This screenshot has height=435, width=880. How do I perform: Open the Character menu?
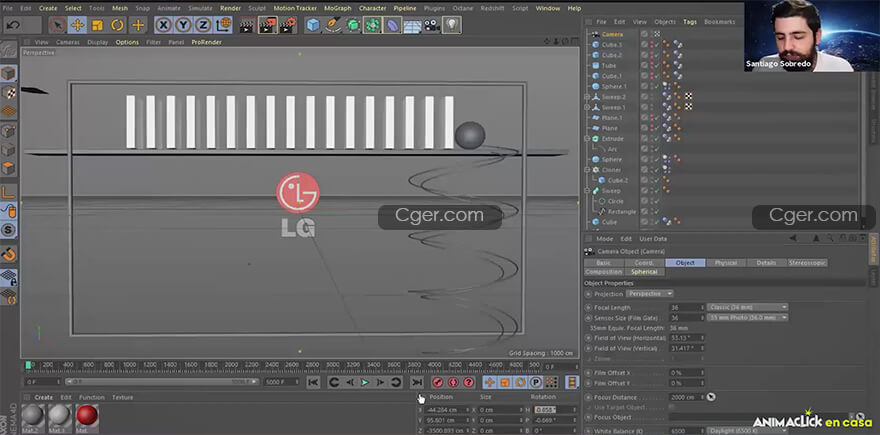pyautogui.click(x=373, y=8)
